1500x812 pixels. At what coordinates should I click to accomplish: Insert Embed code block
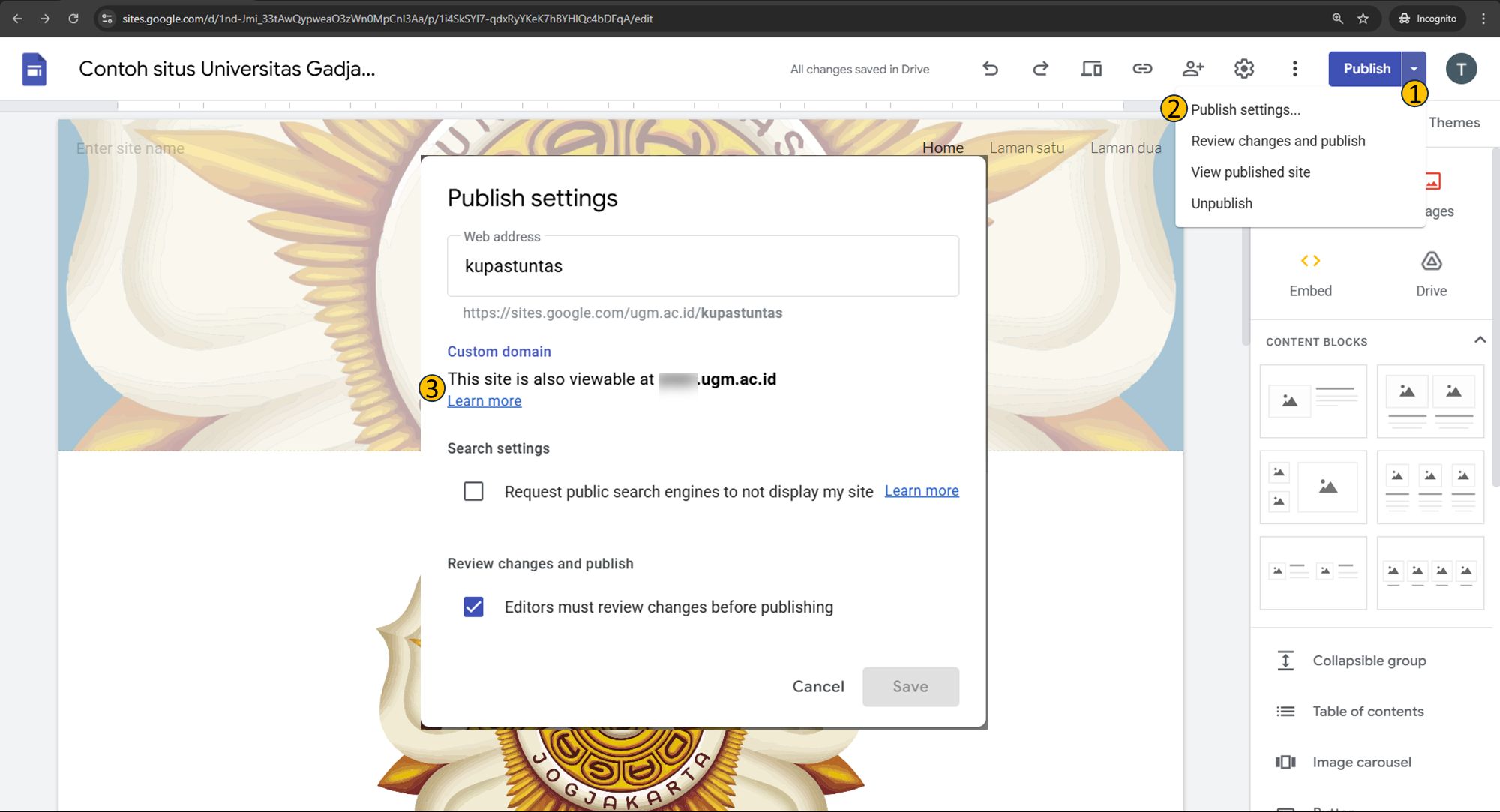pos(1311,274)
